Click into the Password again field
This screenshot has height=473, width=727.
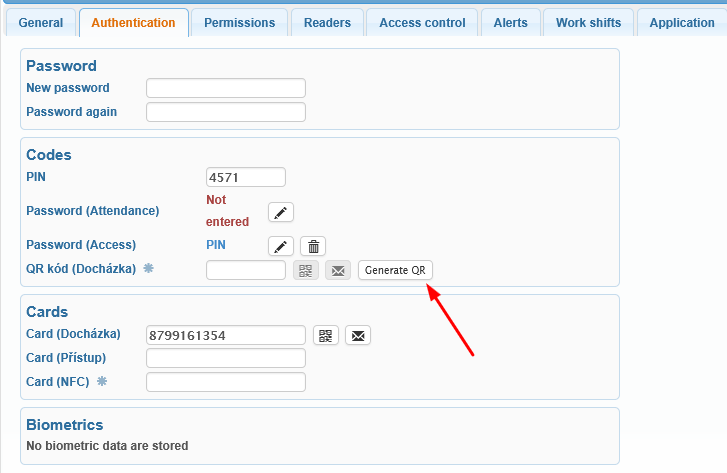click(225, 112)
